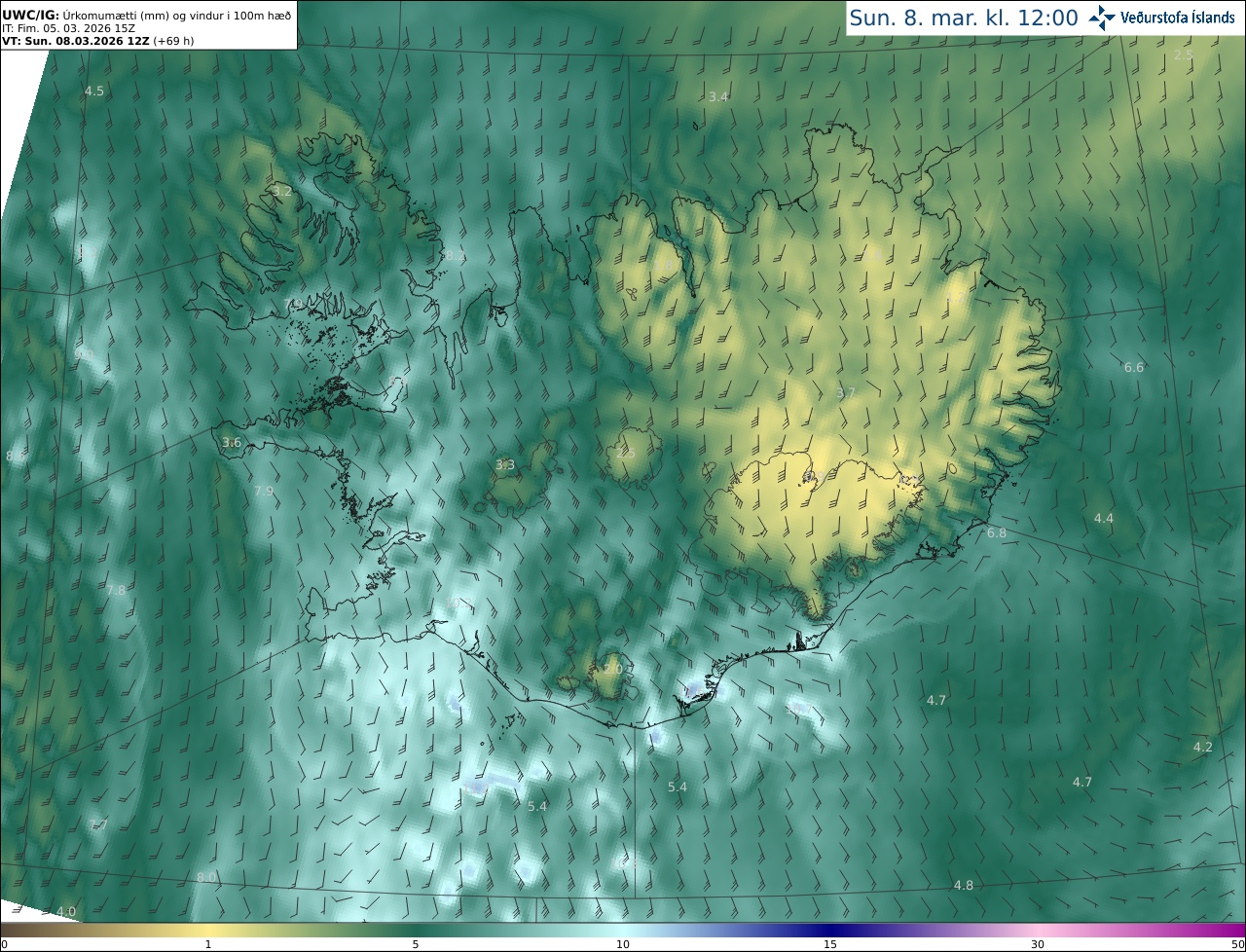The width and height of the screenshot is (1246, 952).
Task: Click the '30' tick label on the scale
Action: [1038, 944]
